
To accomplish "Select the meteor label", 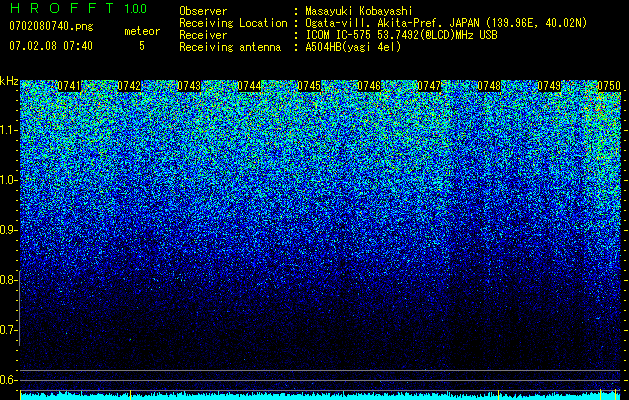I will (x=142, y=31).
